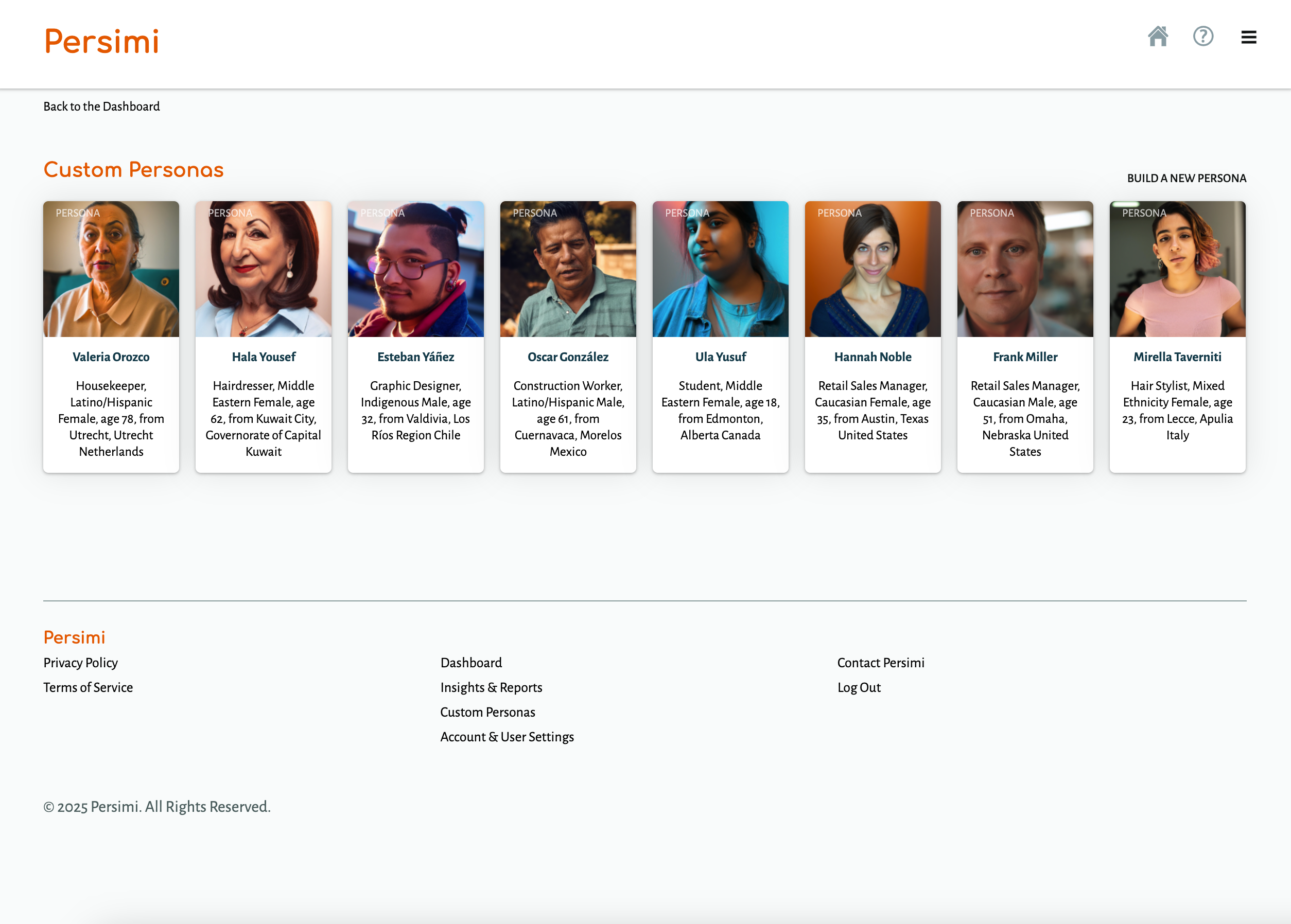Viewport: 1291px width, 924px height.
Task: Click Construction Worker description from Cuernavaca
Action: click(x=568, y=418)
